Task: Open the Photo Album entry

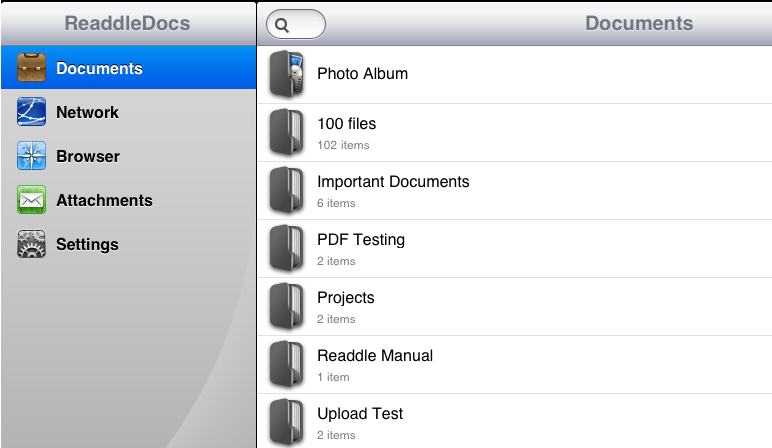Action: pos(515,74)
